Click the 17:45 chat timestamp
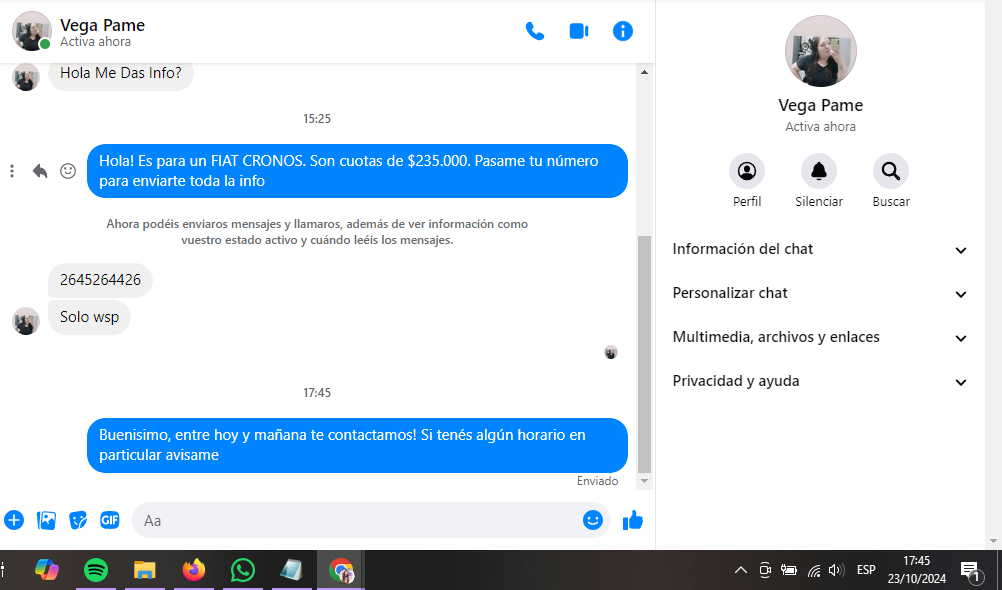 [x=317, y=393]
